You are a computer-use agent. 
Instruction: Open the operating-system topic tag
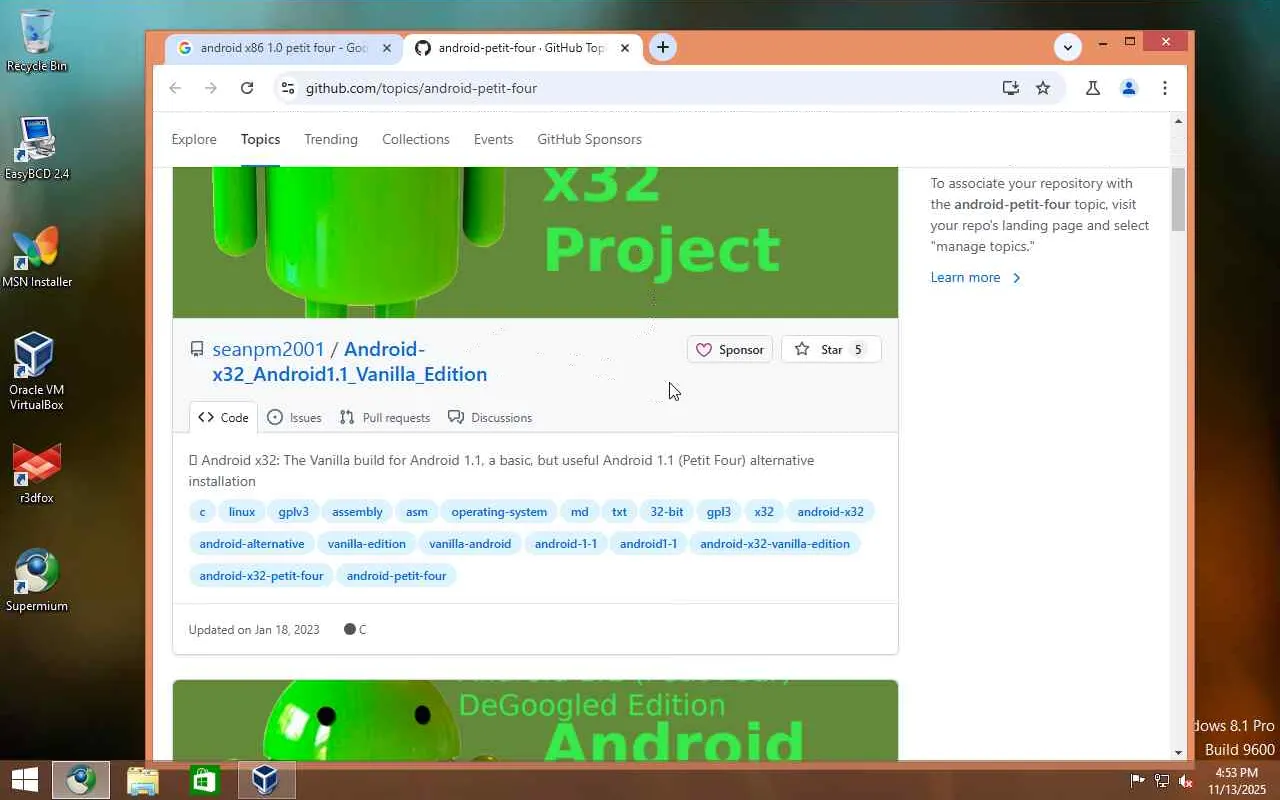(499, 512)
